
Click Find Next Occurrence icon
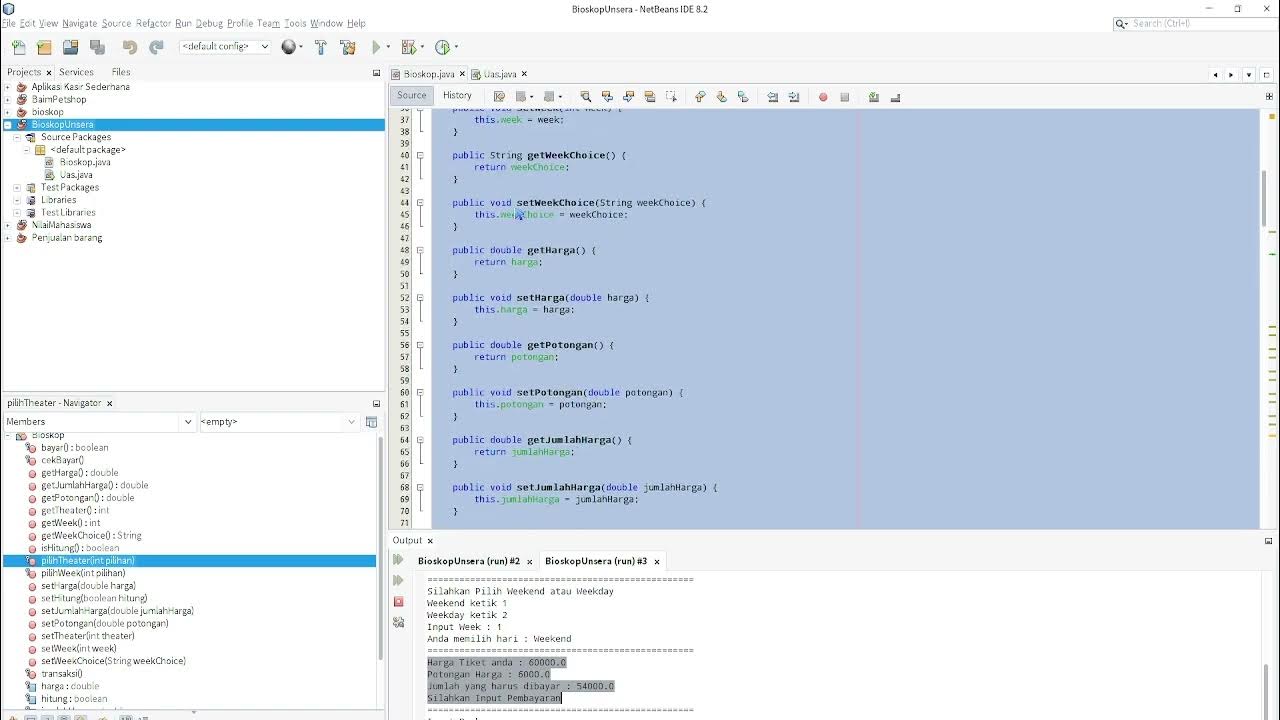tap(629, 97)
